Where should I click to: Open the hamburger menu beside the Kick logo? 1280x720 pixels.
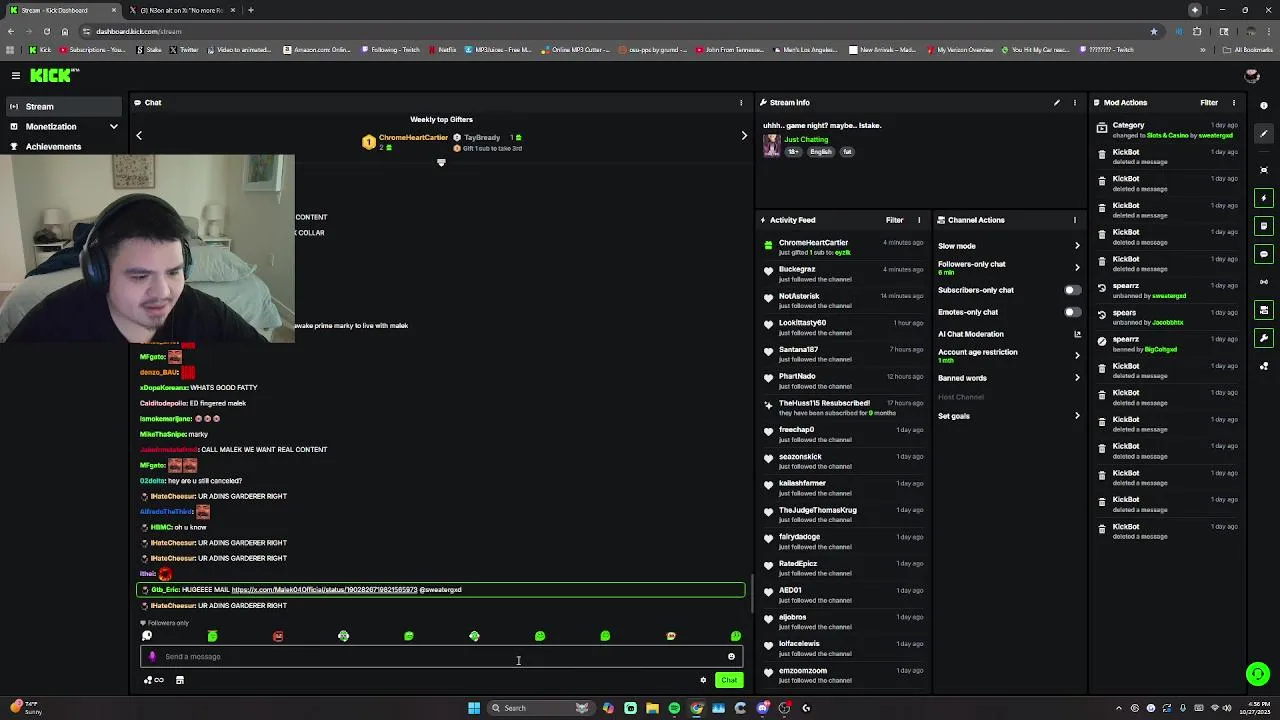pyautogui.click(x=16, y=76)
